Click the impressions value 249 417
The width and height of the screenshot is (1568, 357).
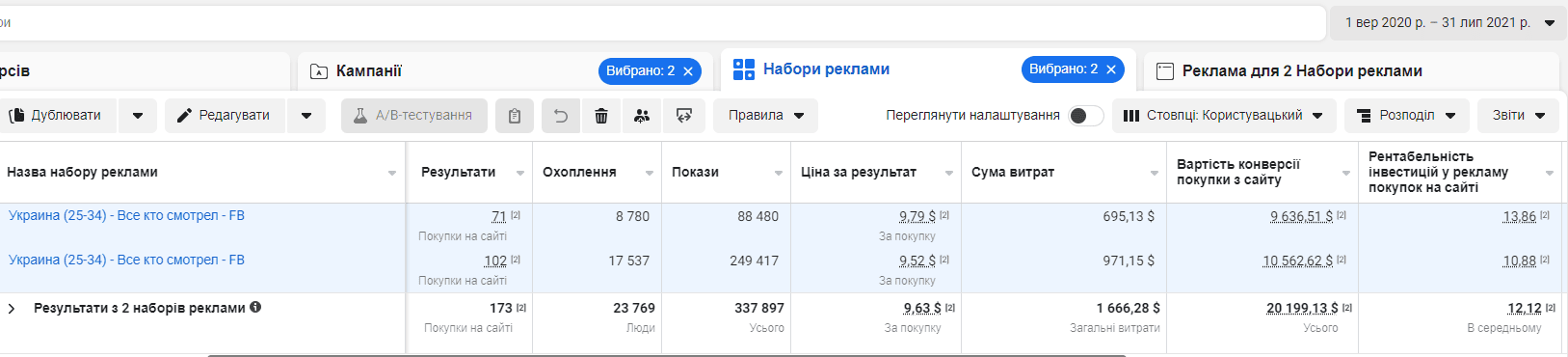point(754,261)
